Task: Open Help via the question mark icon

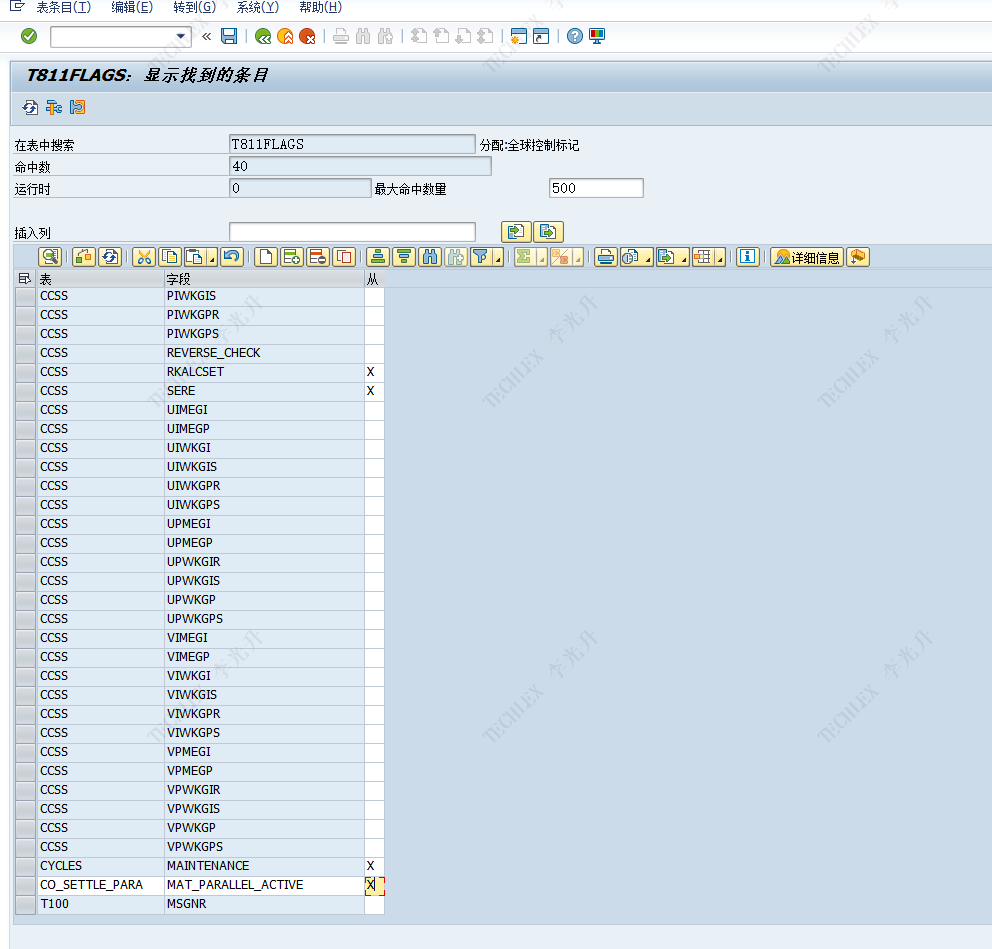Action: [x=574, y=37]
